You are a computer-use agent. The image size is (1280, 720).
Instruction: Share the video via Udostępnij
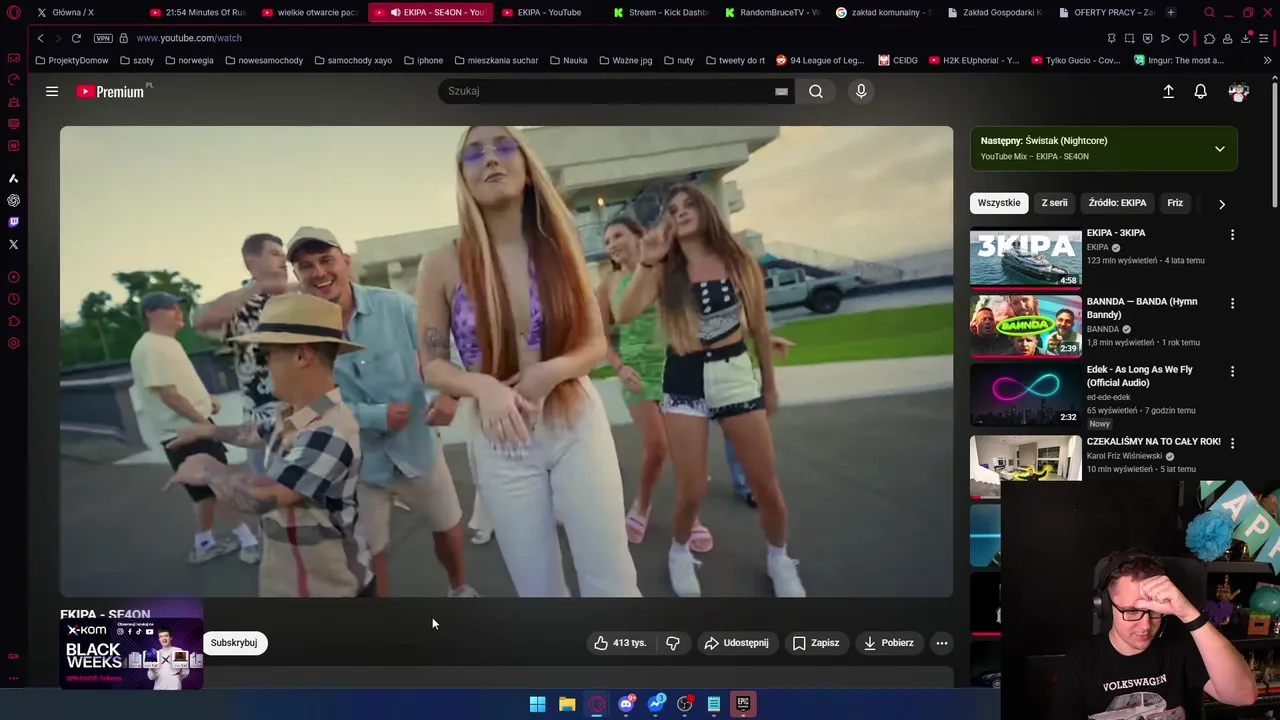tap(737, 643)
